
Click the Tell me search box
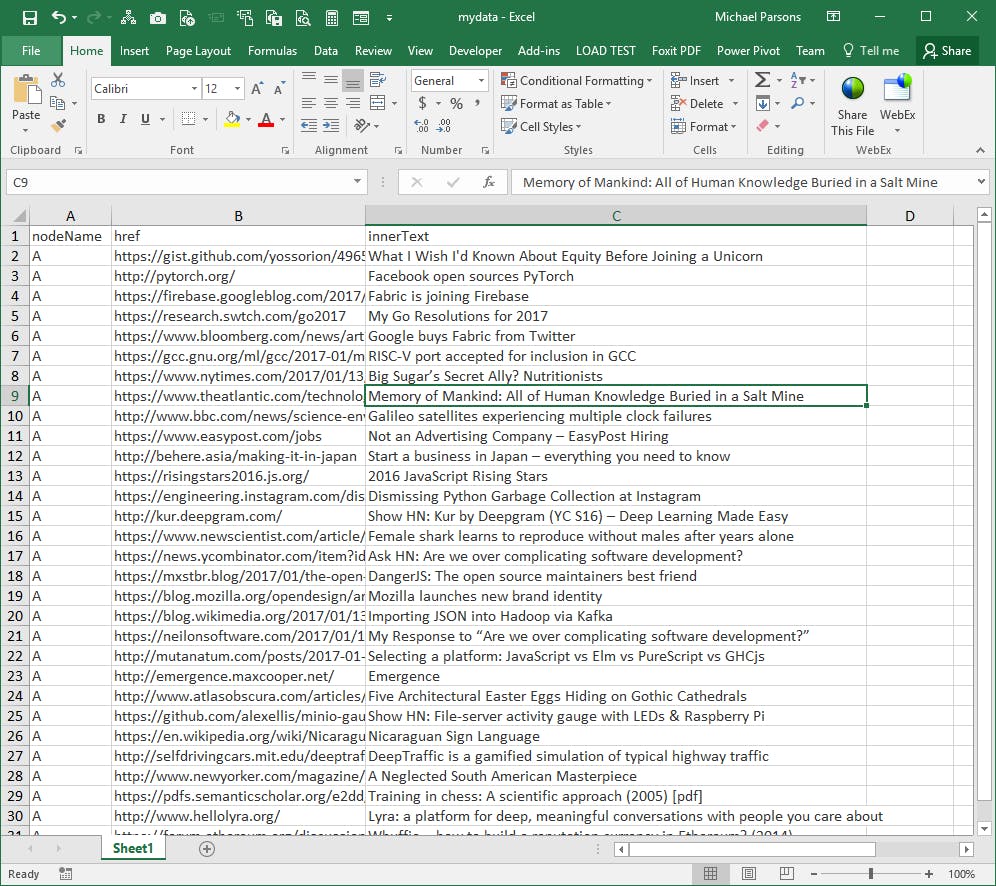click(x=881, y=50)
